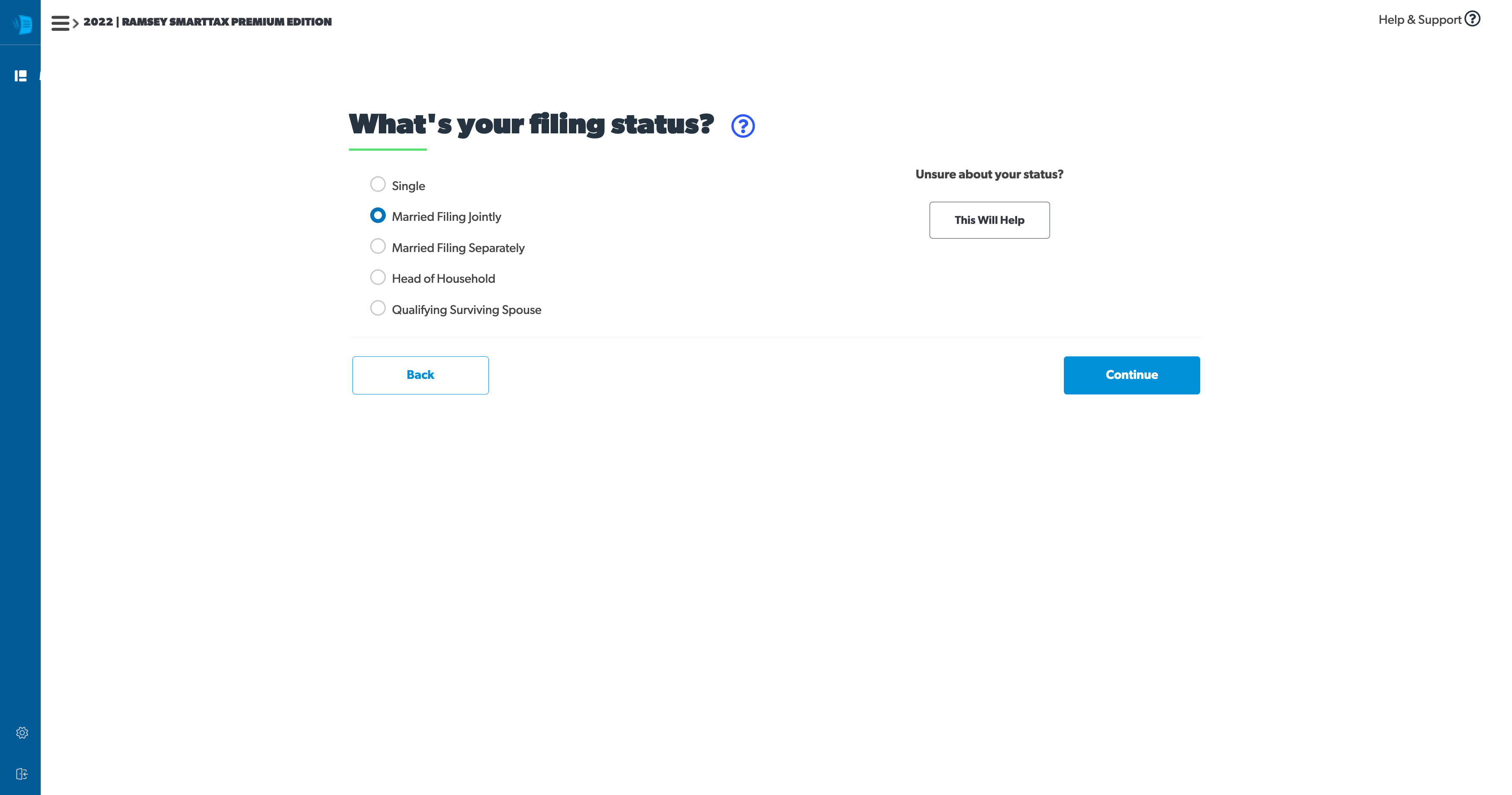Image resolution: width=1512 pixels, height=795 pixels.
Task: Click the 2022 Ramsey SmartTax menu label
Action: click(208, 21)
